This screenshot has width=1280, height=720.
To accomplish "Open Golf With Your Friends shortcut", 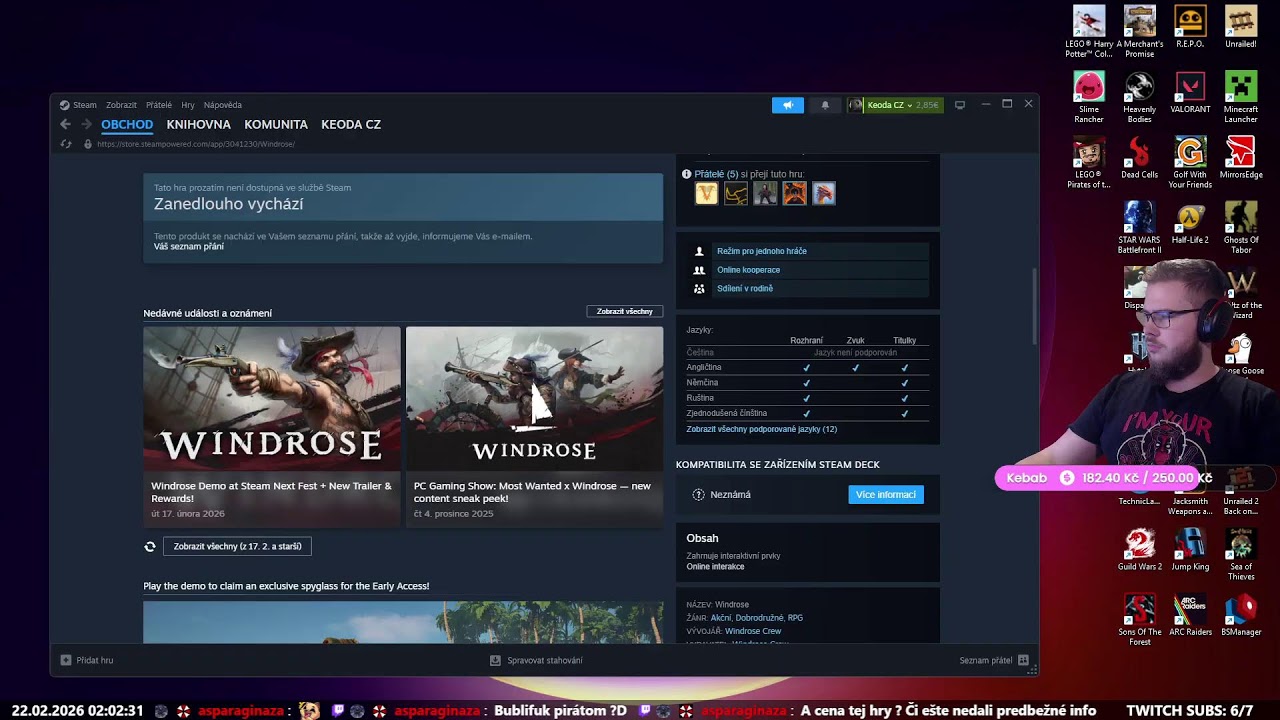I will click(1190, 162).
